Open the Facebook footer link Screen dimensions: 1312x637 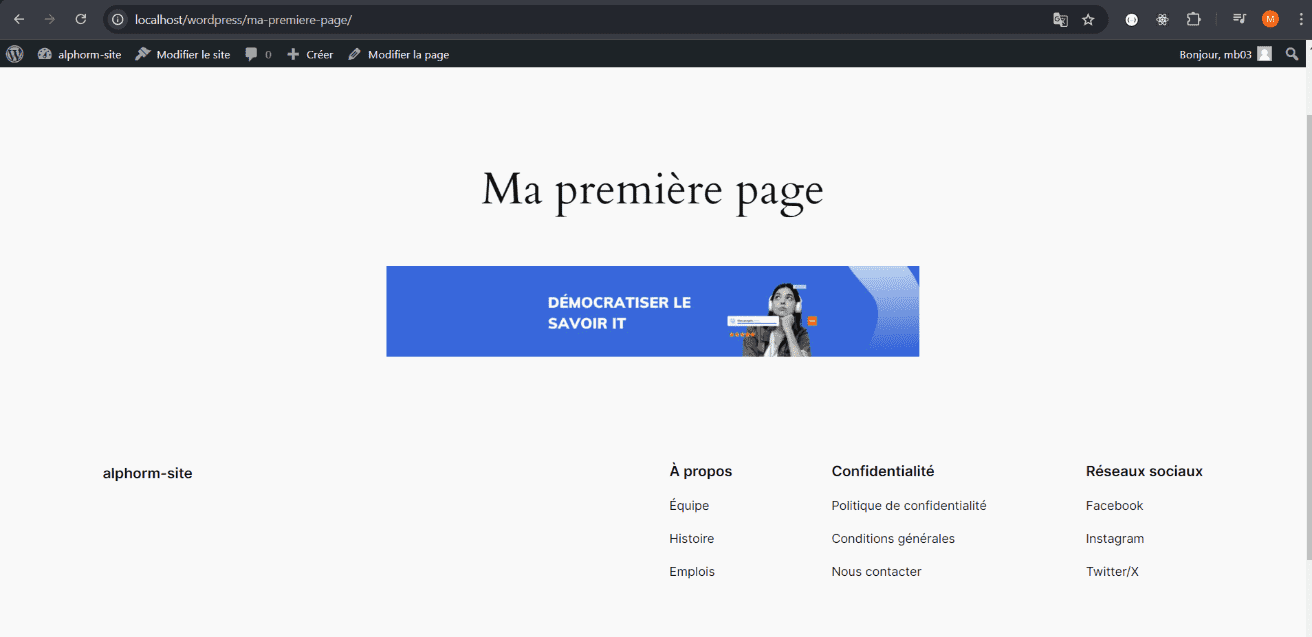pos(1114,506)
